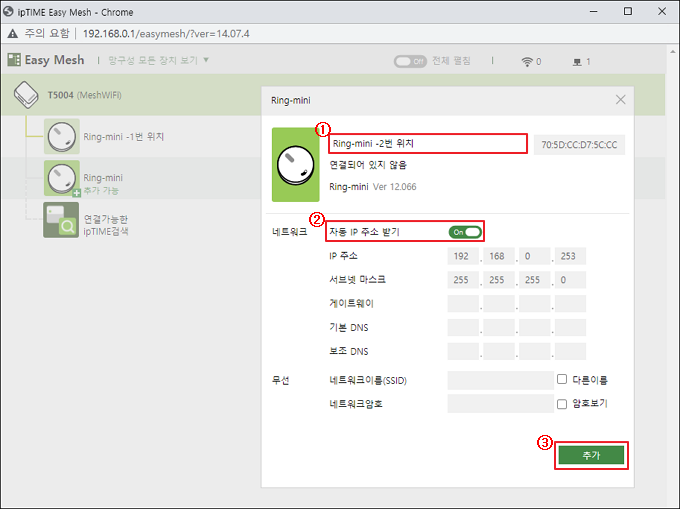Click the address bar URL
The width and height of the screenshot is (680, 509).
pos(166,33)
